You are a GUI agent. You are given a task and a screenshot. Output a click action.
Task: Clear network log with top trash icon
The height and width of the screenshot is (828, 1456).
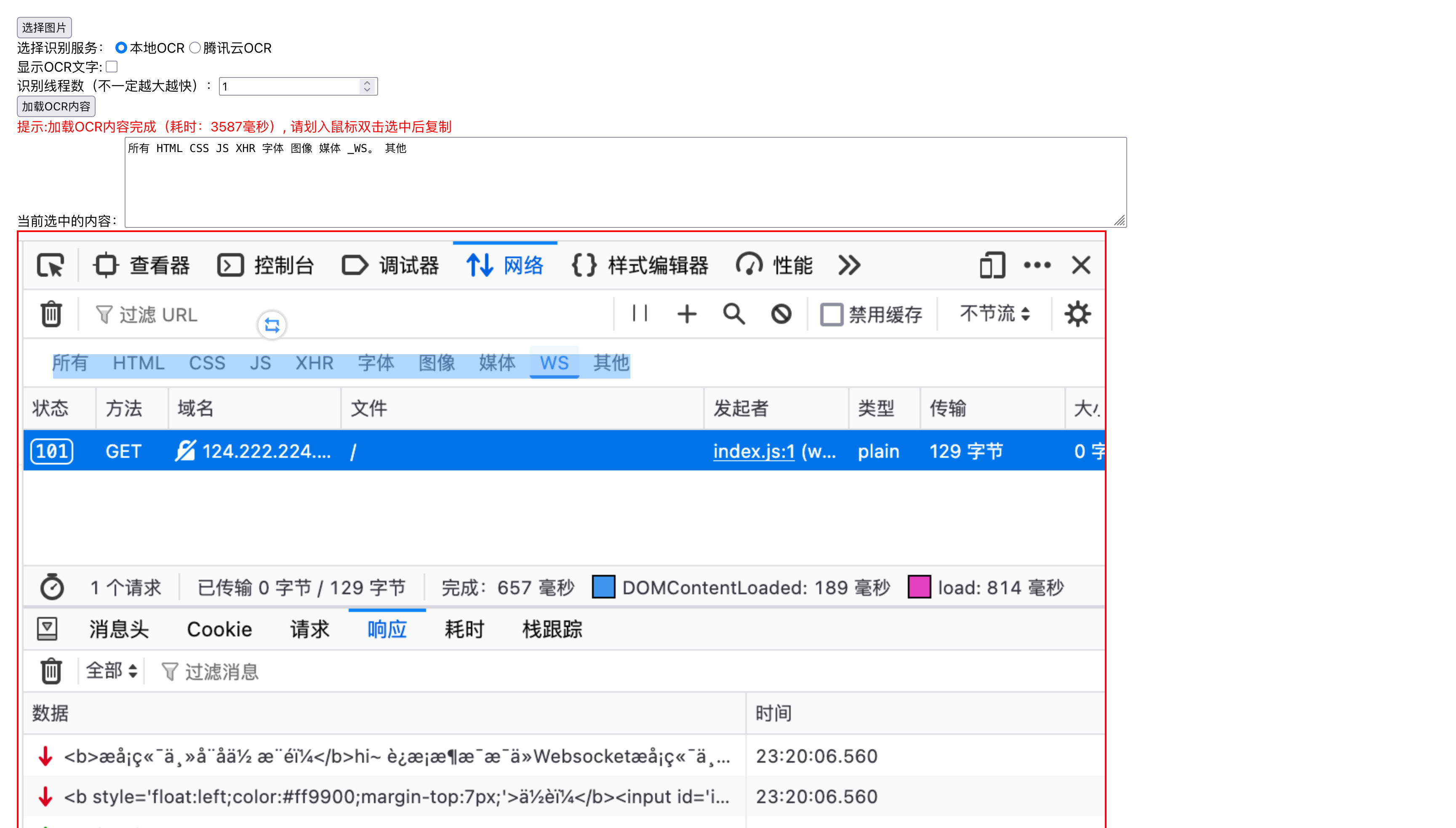[x=51, y=314]
